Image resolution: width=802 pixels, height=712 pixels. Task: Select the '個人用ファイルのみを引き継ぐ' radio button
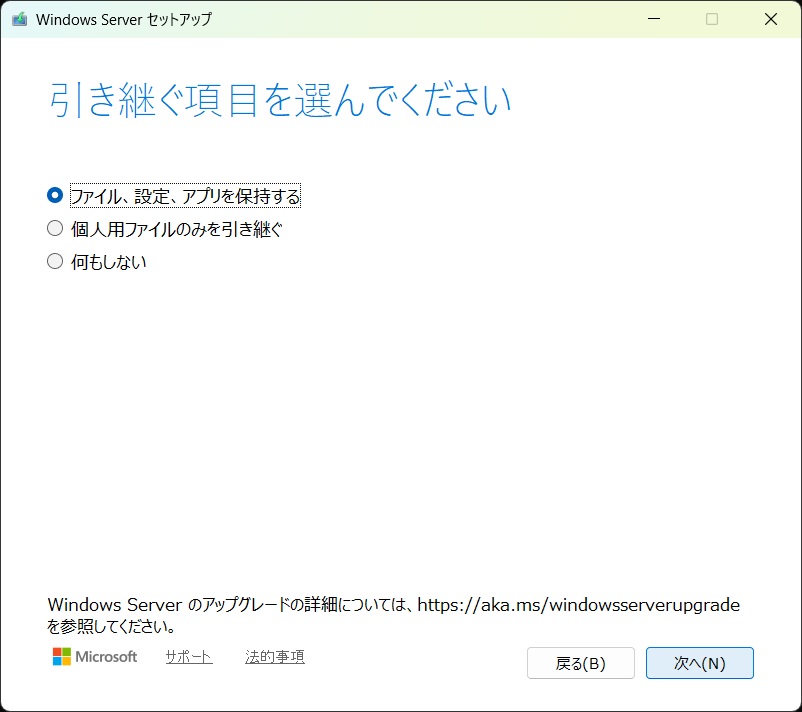(x=55, y=229)
